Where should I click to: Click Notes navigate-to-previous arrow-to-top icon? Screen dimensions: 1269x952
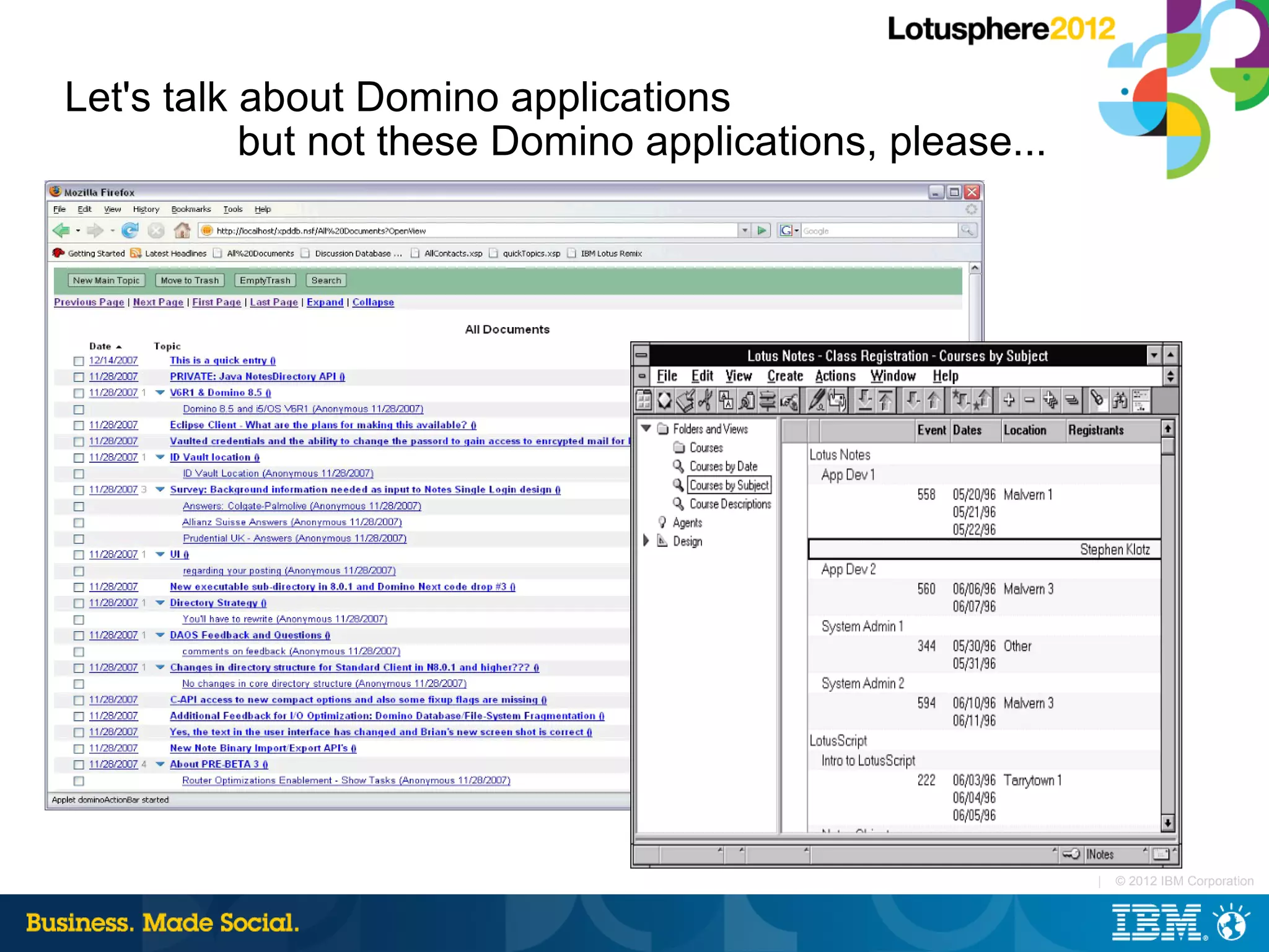(x=885, y=401)
